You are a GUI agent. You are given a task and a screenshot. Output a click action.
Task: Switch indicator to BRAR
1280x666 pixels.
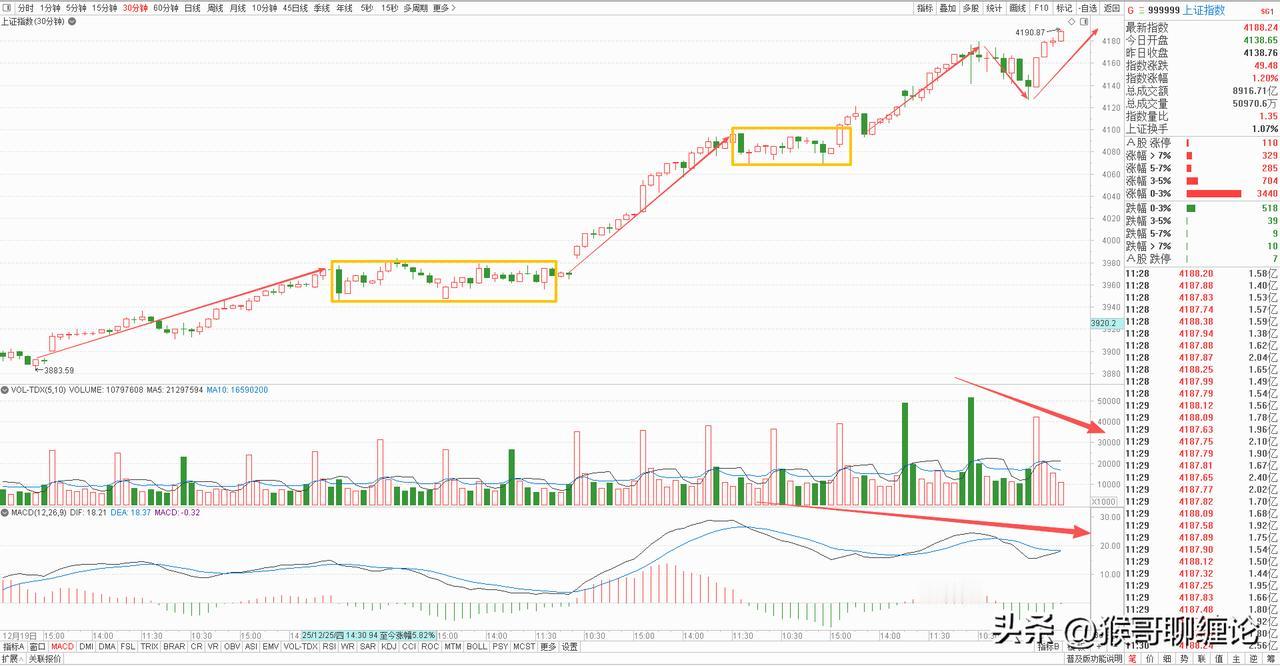(175, 647)
